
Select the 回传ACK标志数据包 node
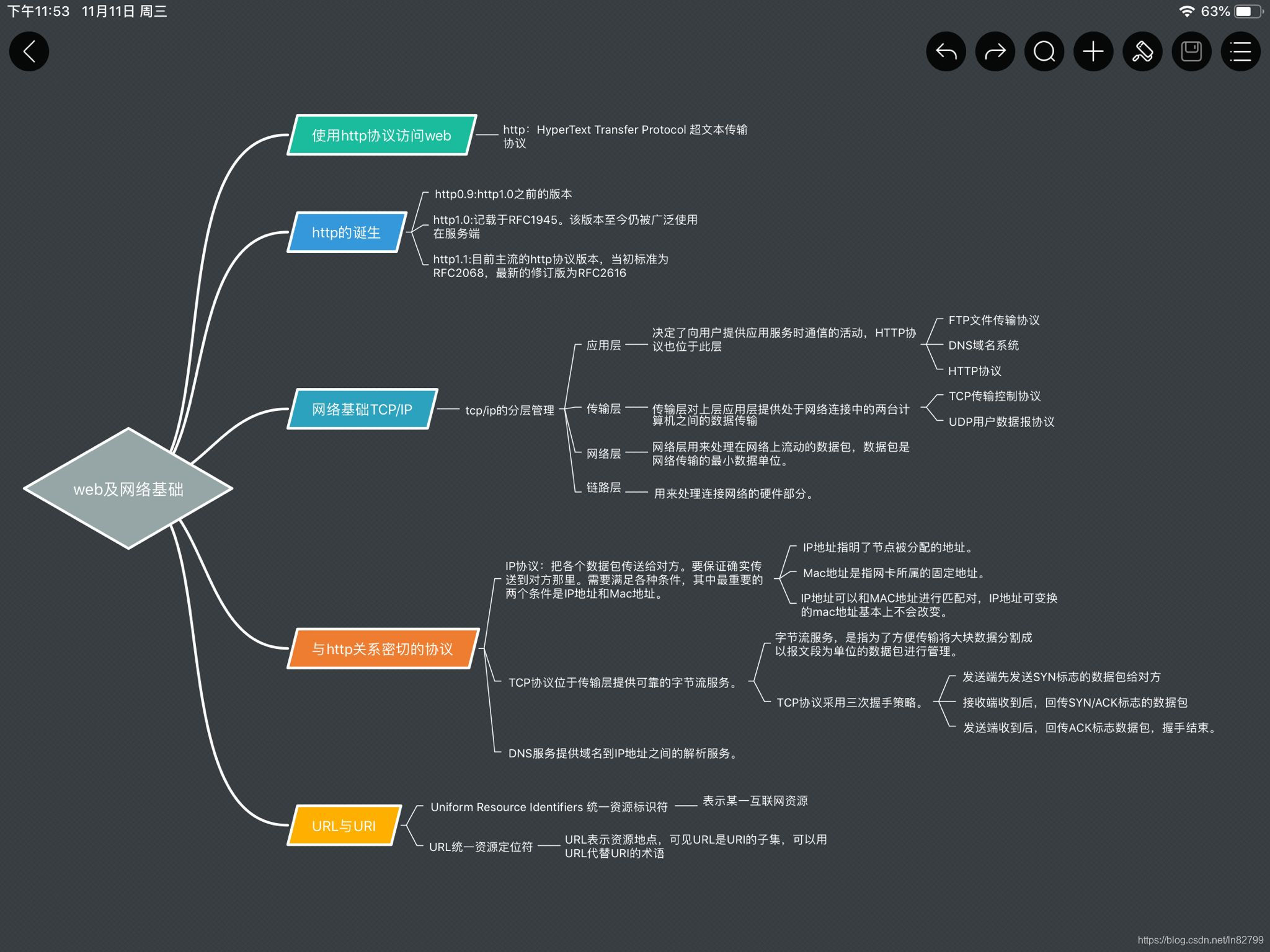(1091, 728)
